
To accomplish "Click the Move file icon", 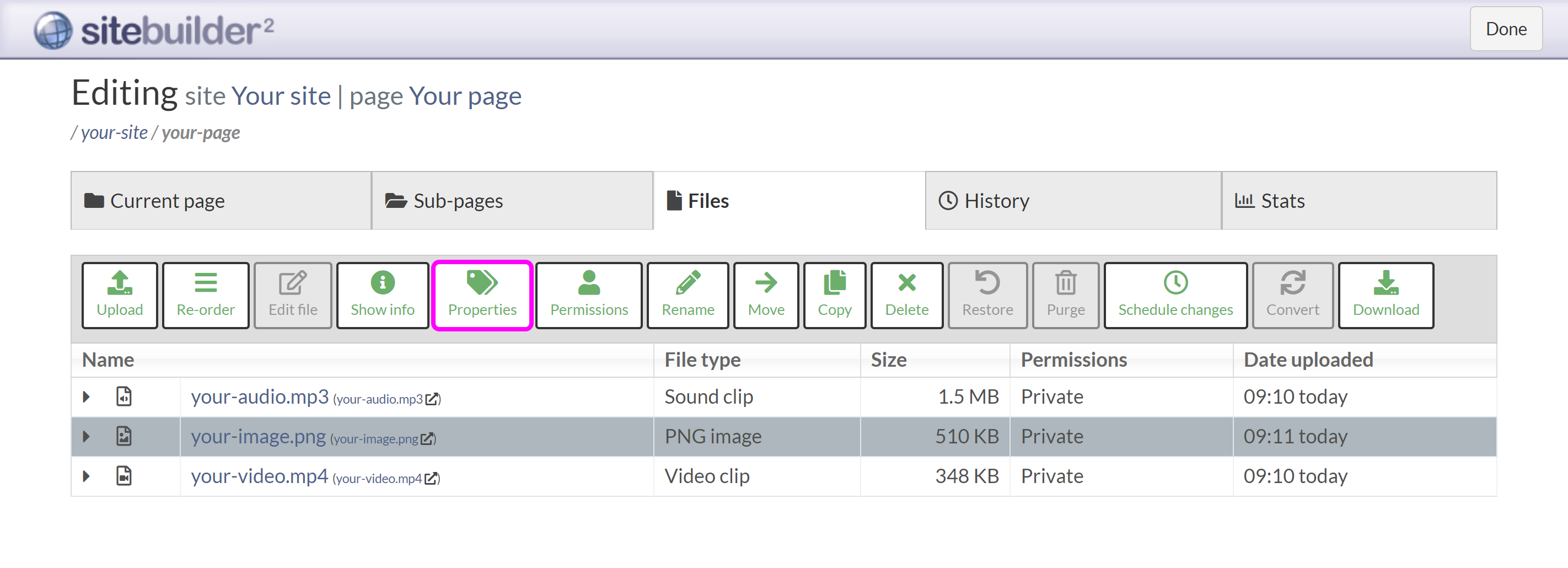I will click(x=765, y=294).
